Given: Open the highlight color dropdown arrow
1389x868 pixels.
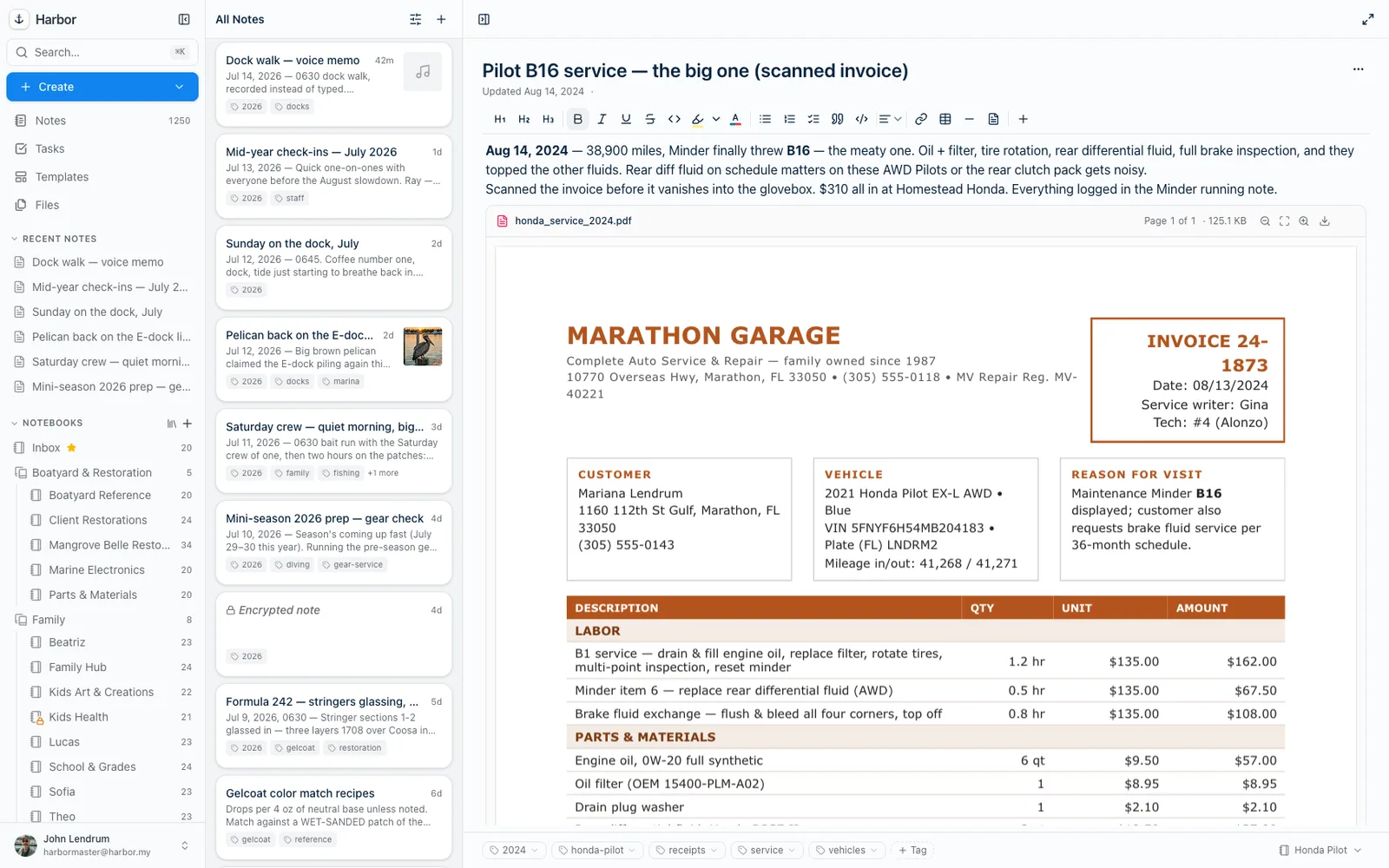Looking at the screenshot, I should click(x=716, y=119).
